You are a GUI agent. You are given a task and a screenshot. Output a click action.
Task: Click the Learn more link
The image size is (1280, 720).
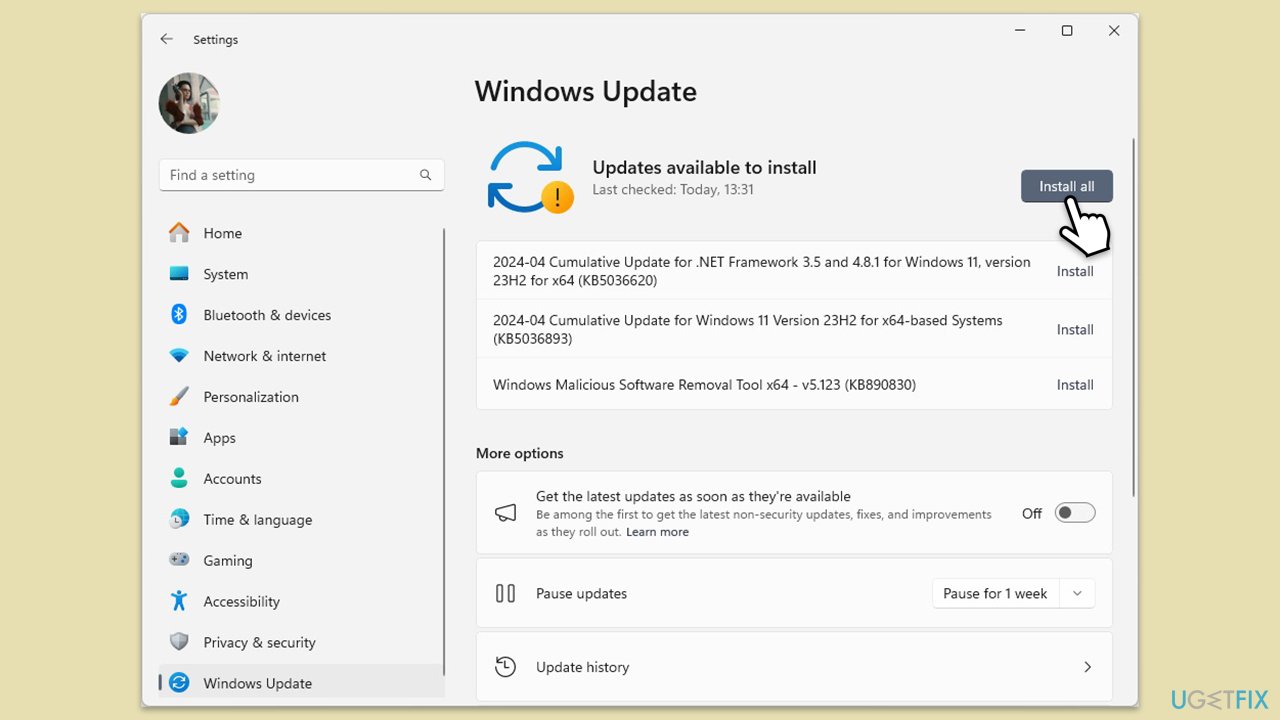(657, 531)
